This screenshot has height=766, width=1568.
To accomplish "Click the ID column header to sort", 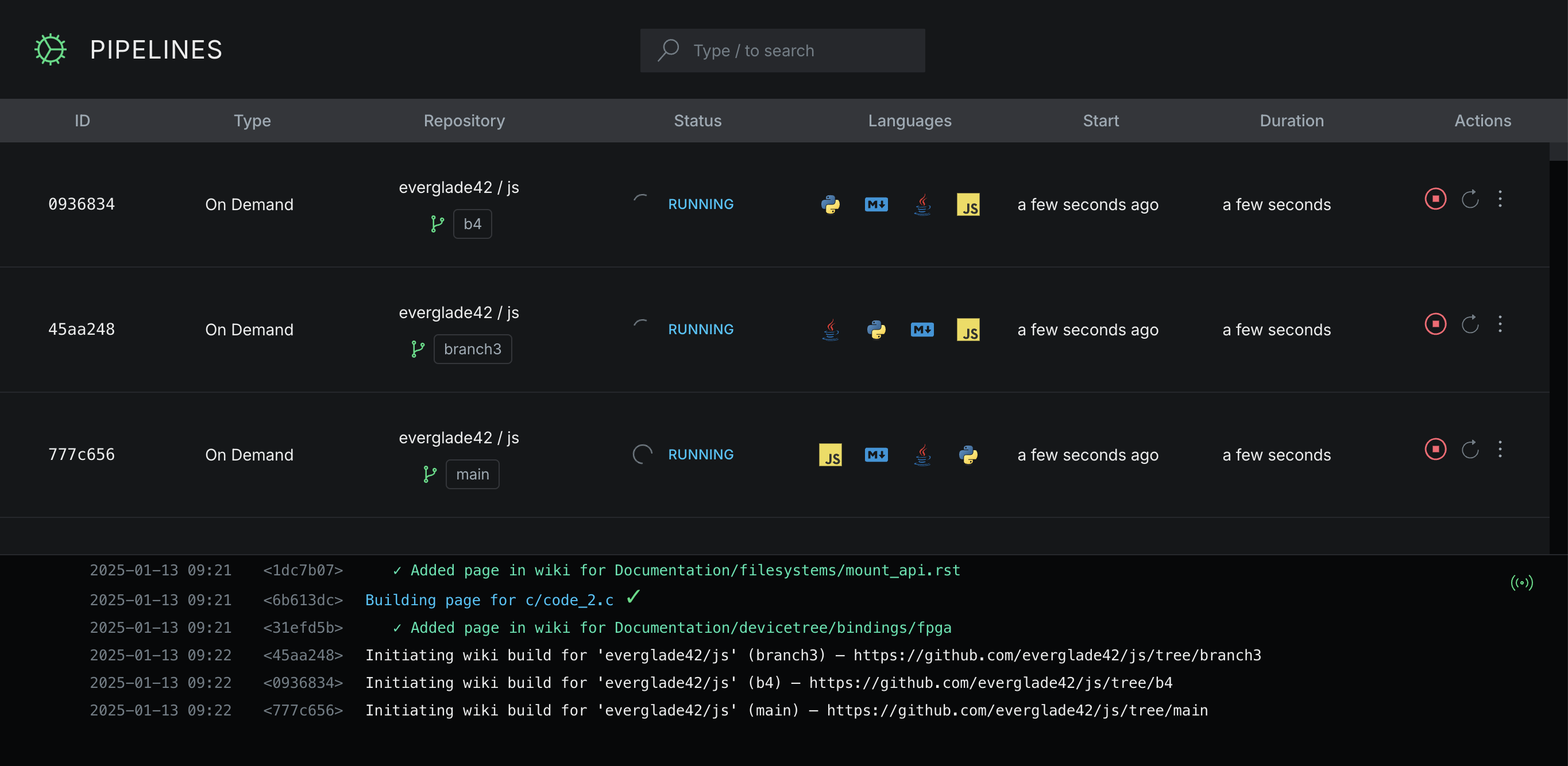I will click(x=83, y=120).
